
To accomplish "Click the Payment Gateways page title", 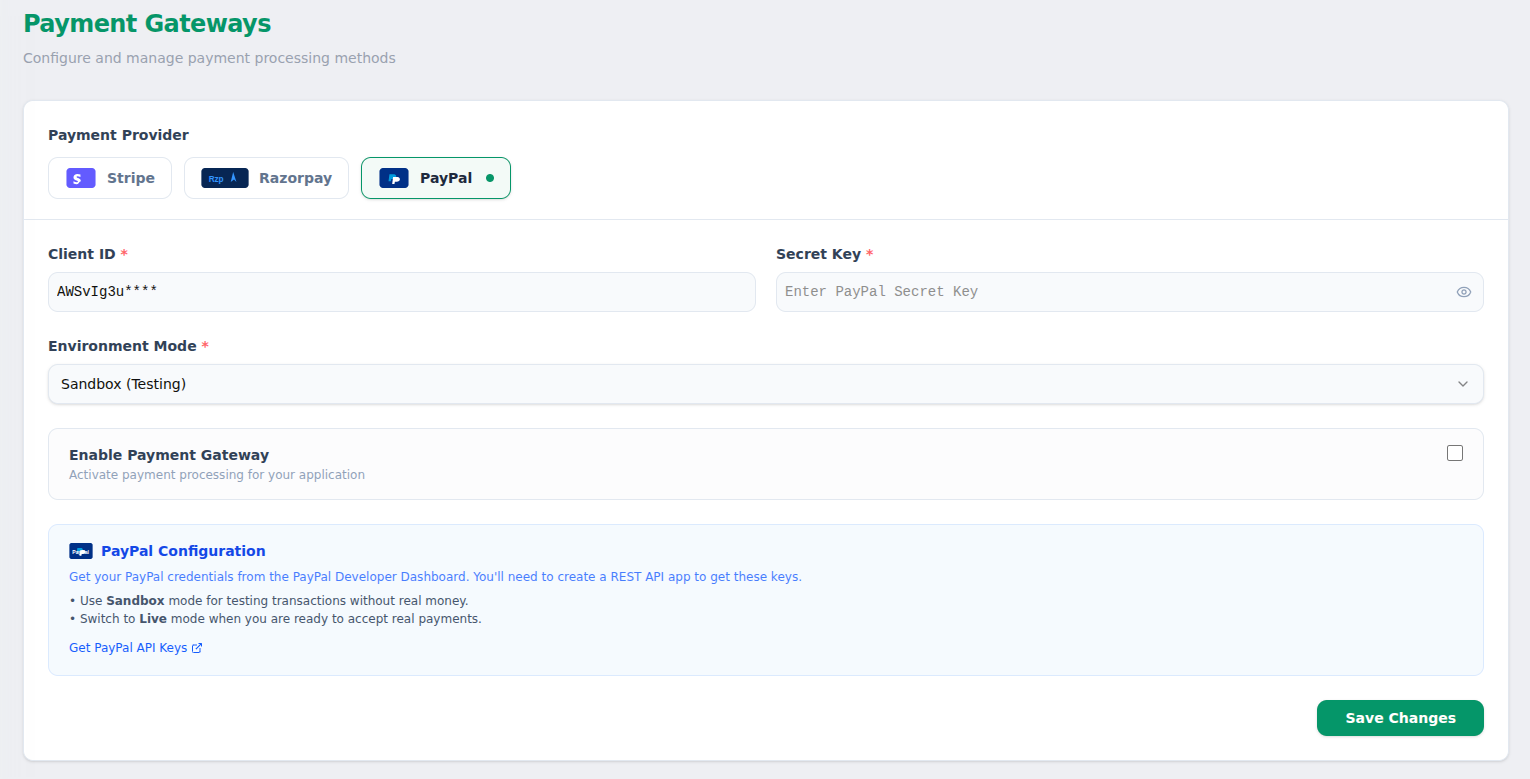I will click(147, 22).
